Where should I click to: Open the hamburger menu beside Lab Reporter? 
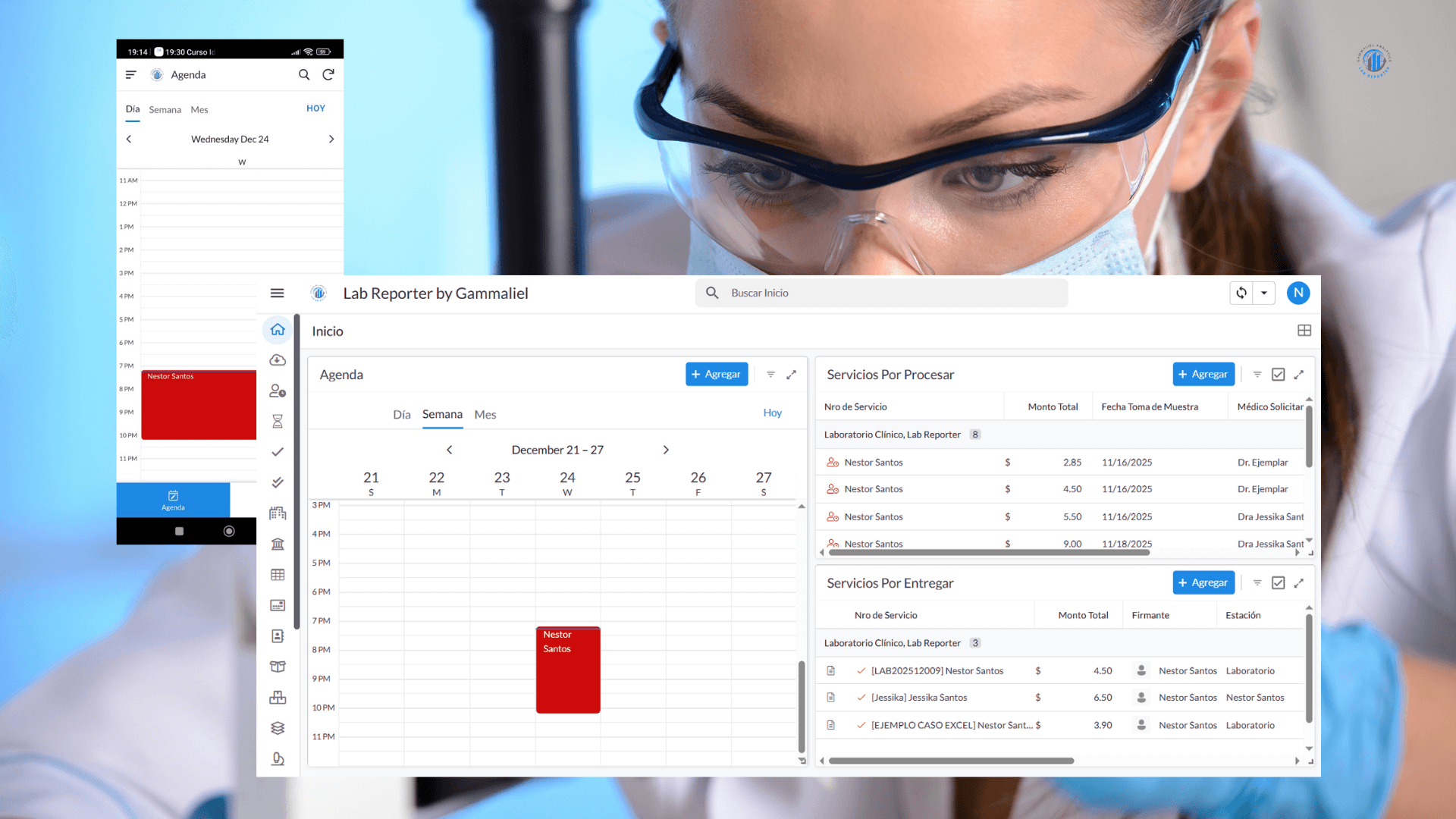click(x=277, y=293)
